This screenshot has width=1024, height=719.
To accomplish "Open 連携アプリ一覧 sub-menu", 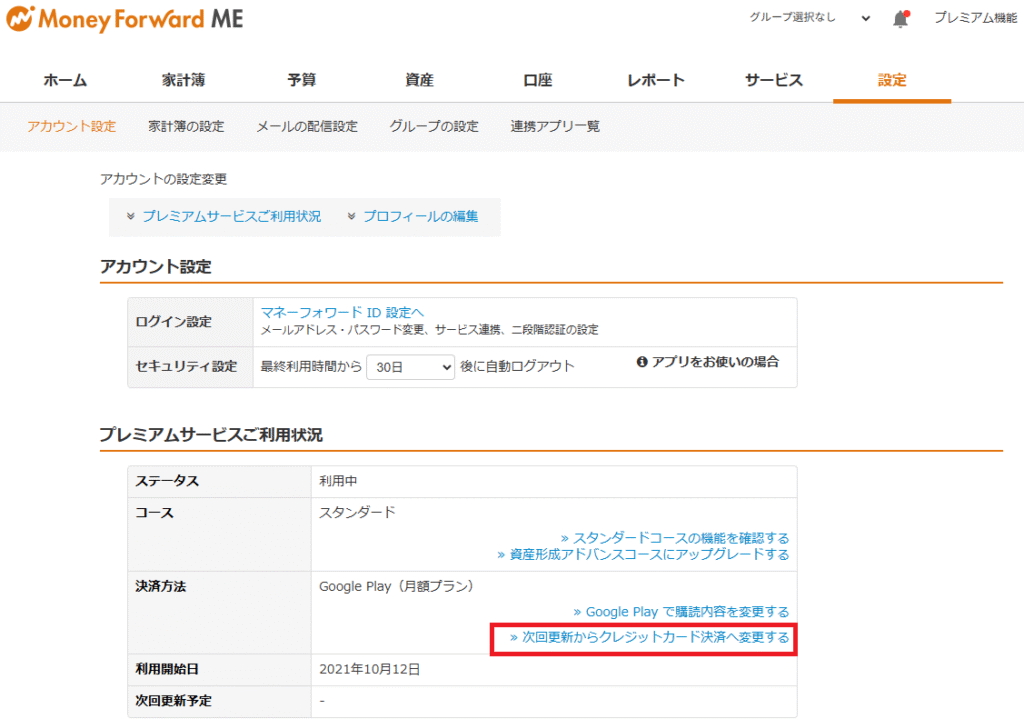I will 555,126.
